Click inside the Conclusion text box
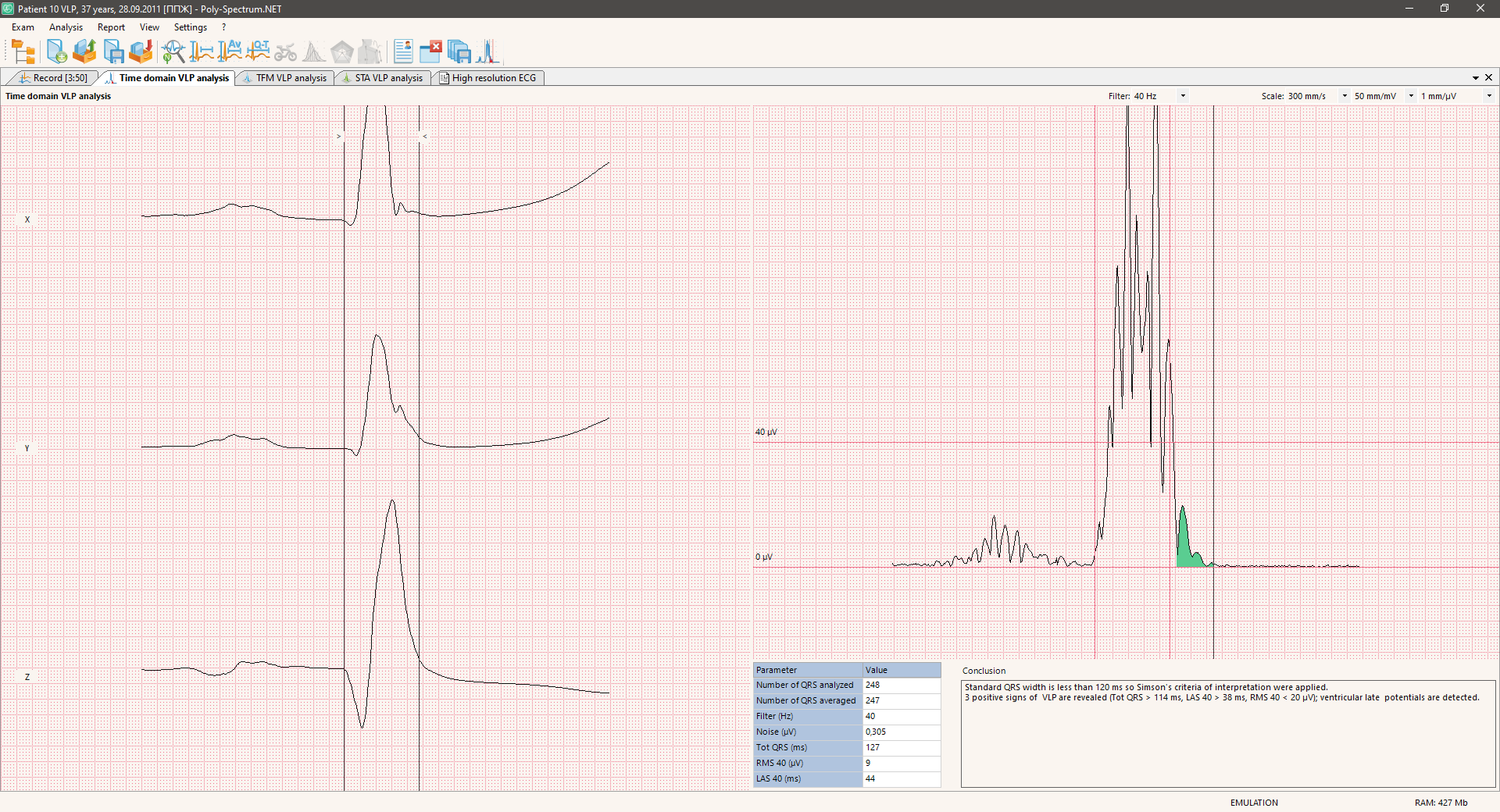Viewport: 1500px width, 812px height. point(1228,734)
